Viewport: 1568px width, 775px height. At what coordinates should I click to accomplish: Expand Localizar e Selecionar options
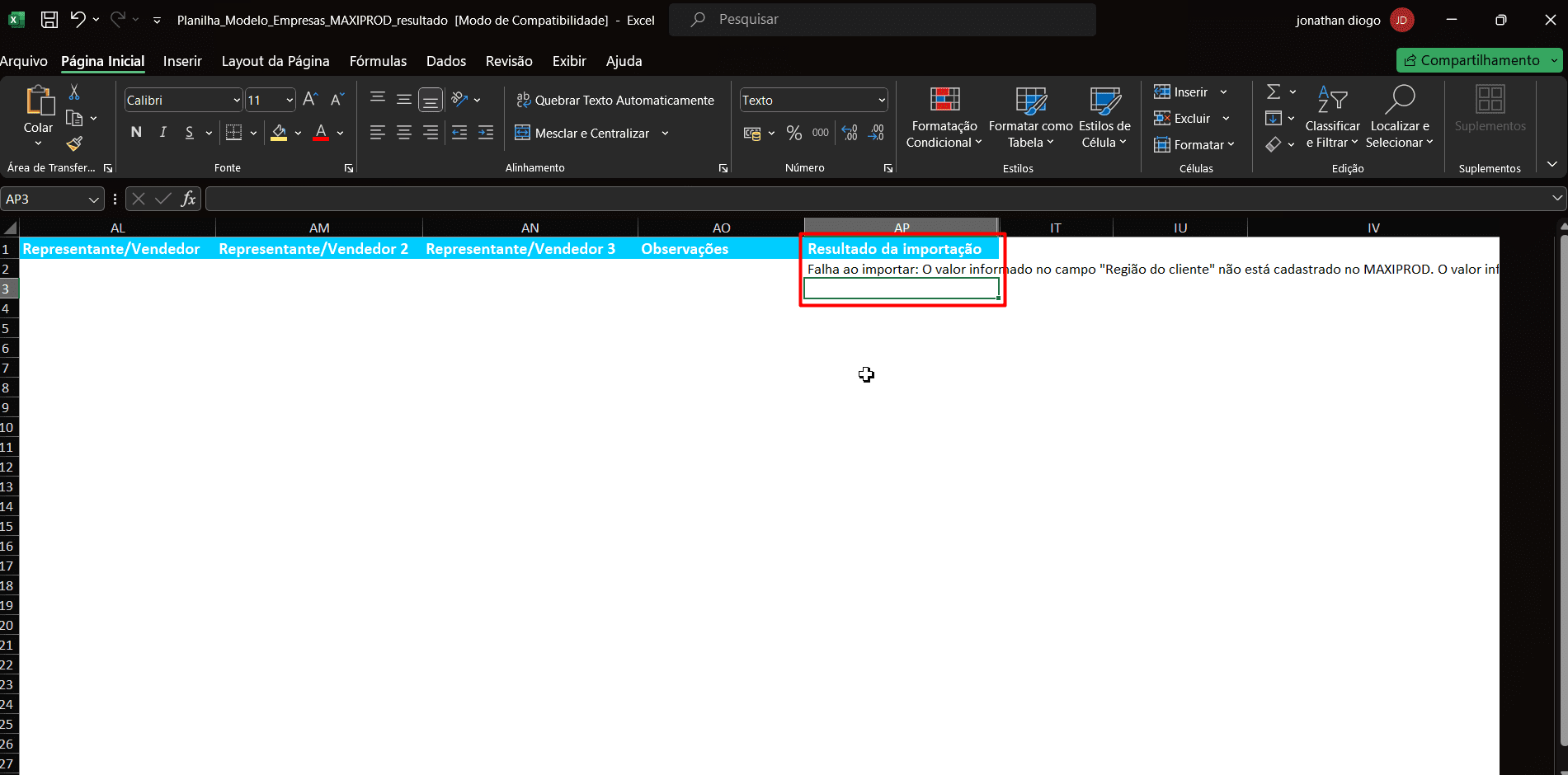(1400, 118)
